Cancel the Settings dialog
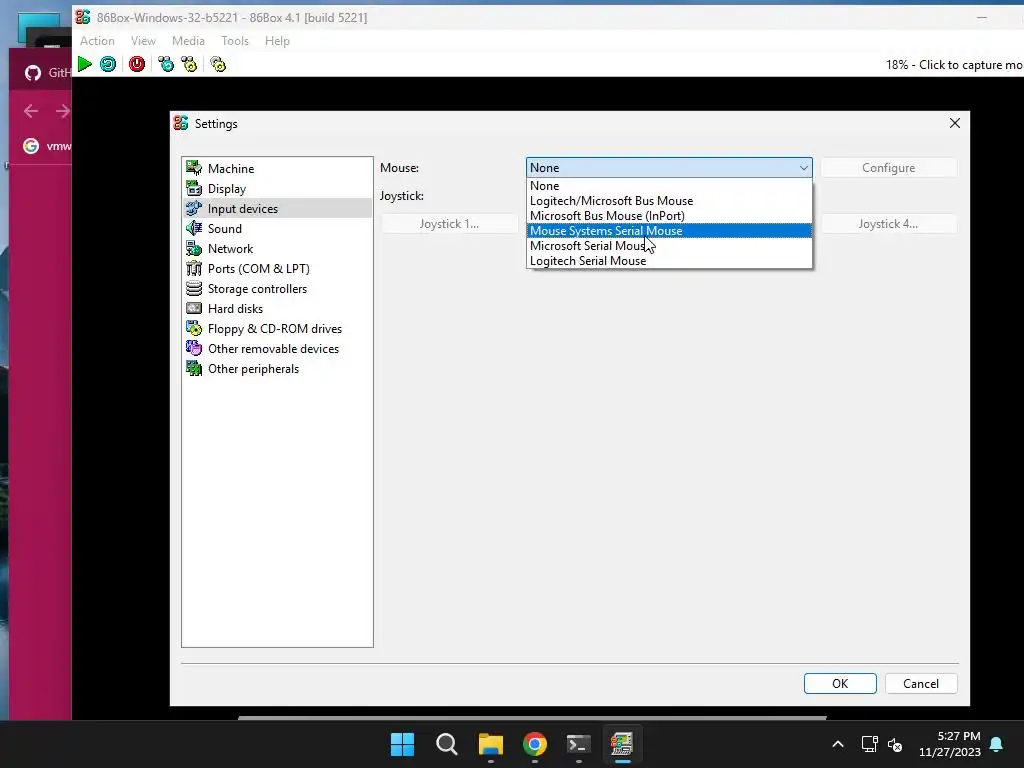Viewport: 1024px width, 768px height. pos(921,683)
